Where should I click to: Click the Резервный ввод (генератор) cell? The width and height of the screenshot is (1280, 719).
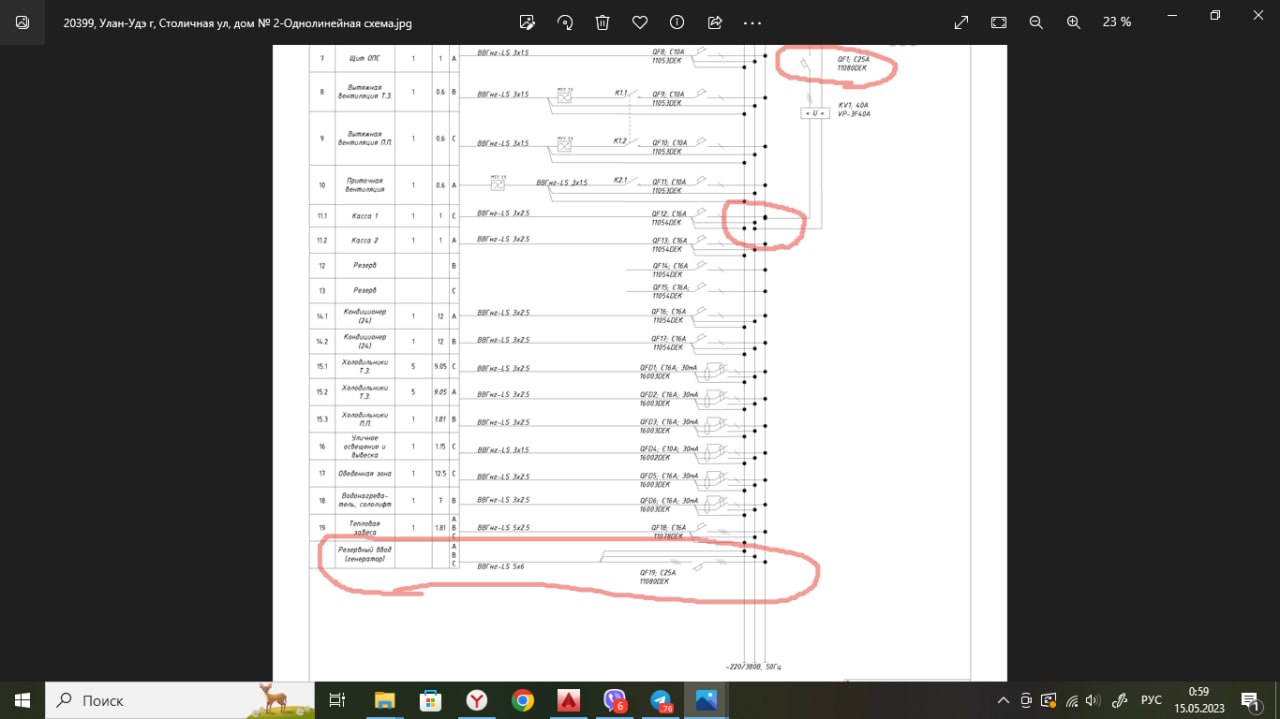363,555
